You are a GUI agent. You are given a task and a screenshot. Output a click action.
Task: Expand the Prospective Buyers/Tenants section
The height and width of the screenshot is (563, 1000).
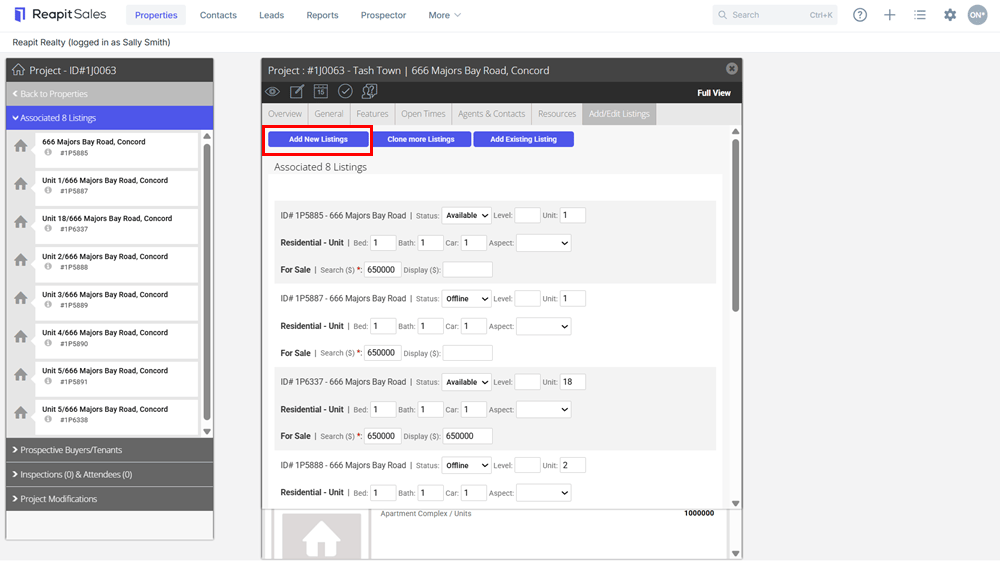coord(110,450)
